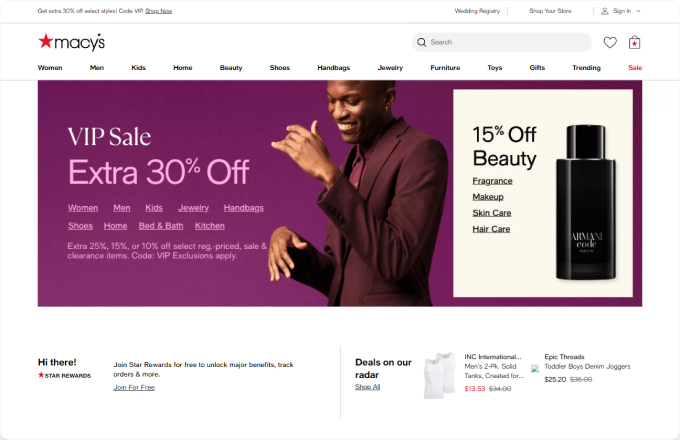Open the Kids navigation menu
The width and height of the screenshot is (680, 440).
point(138,68)
